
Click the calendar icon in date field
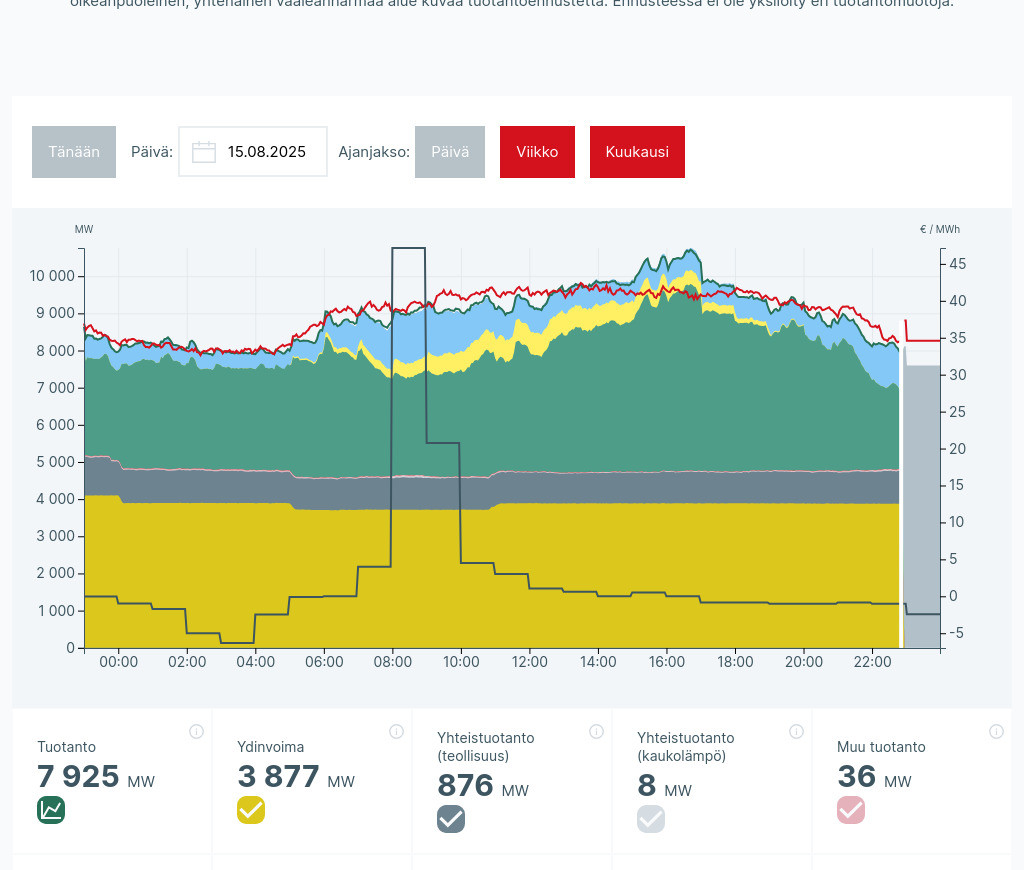[204, 152]
